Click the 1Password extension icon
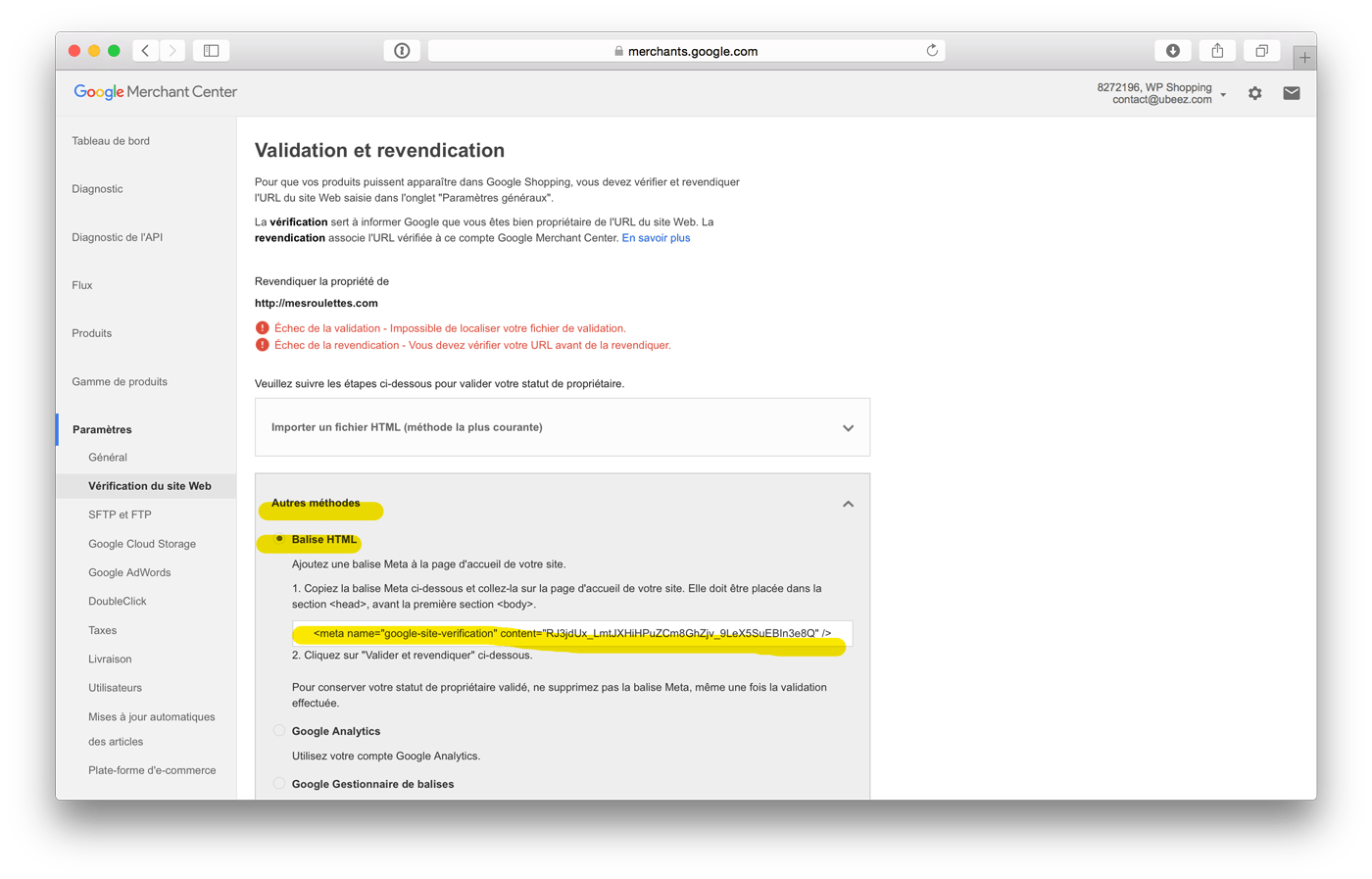 pyautogui.click(x=402, y=51)
